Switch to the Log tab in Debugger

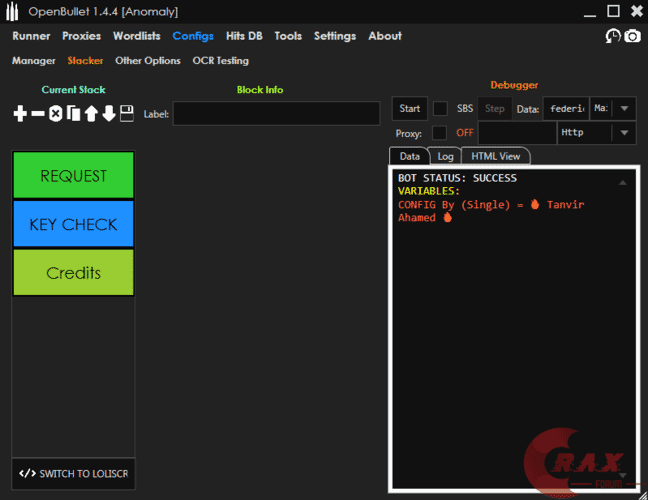click(x=445, y=156)
